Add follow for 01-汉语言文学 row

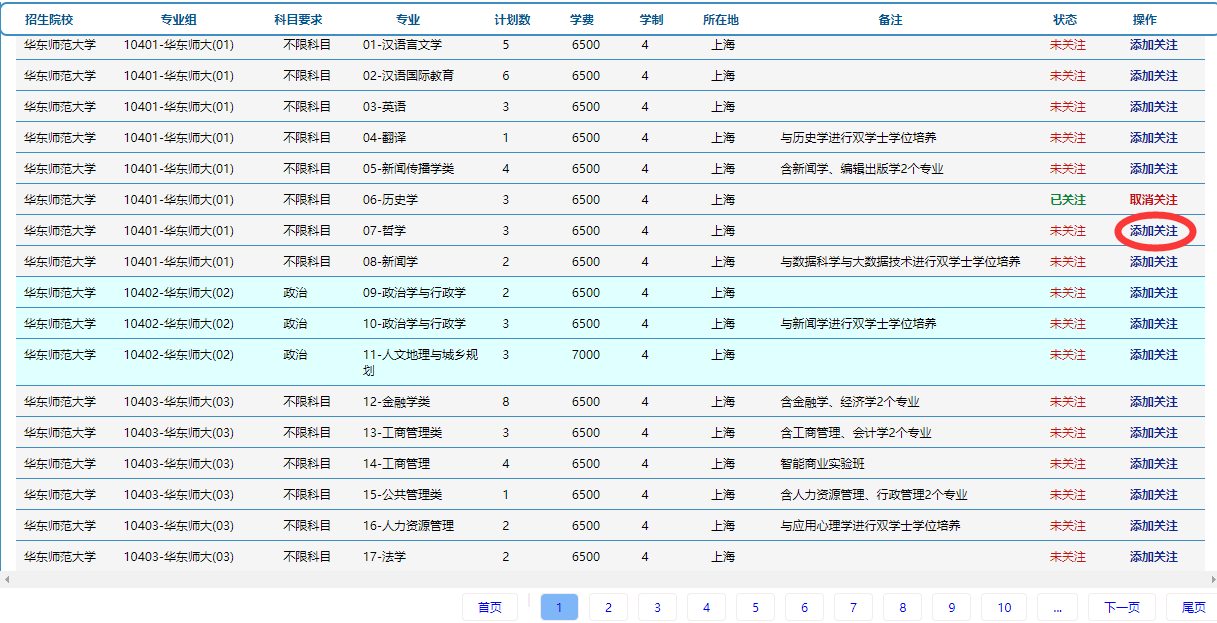(x=1153, y=45)
